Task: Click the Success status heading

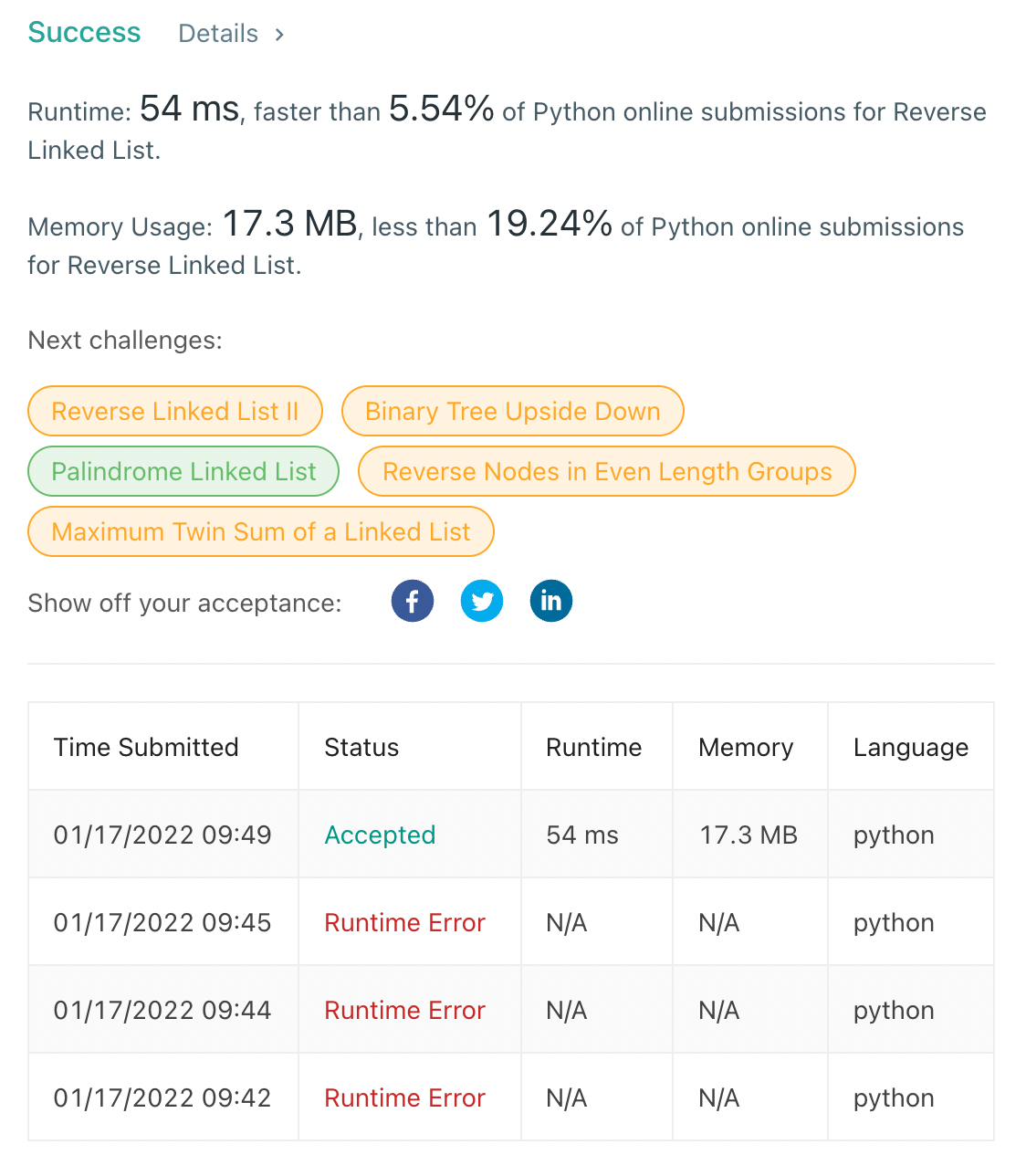Action: coord(84,32)
